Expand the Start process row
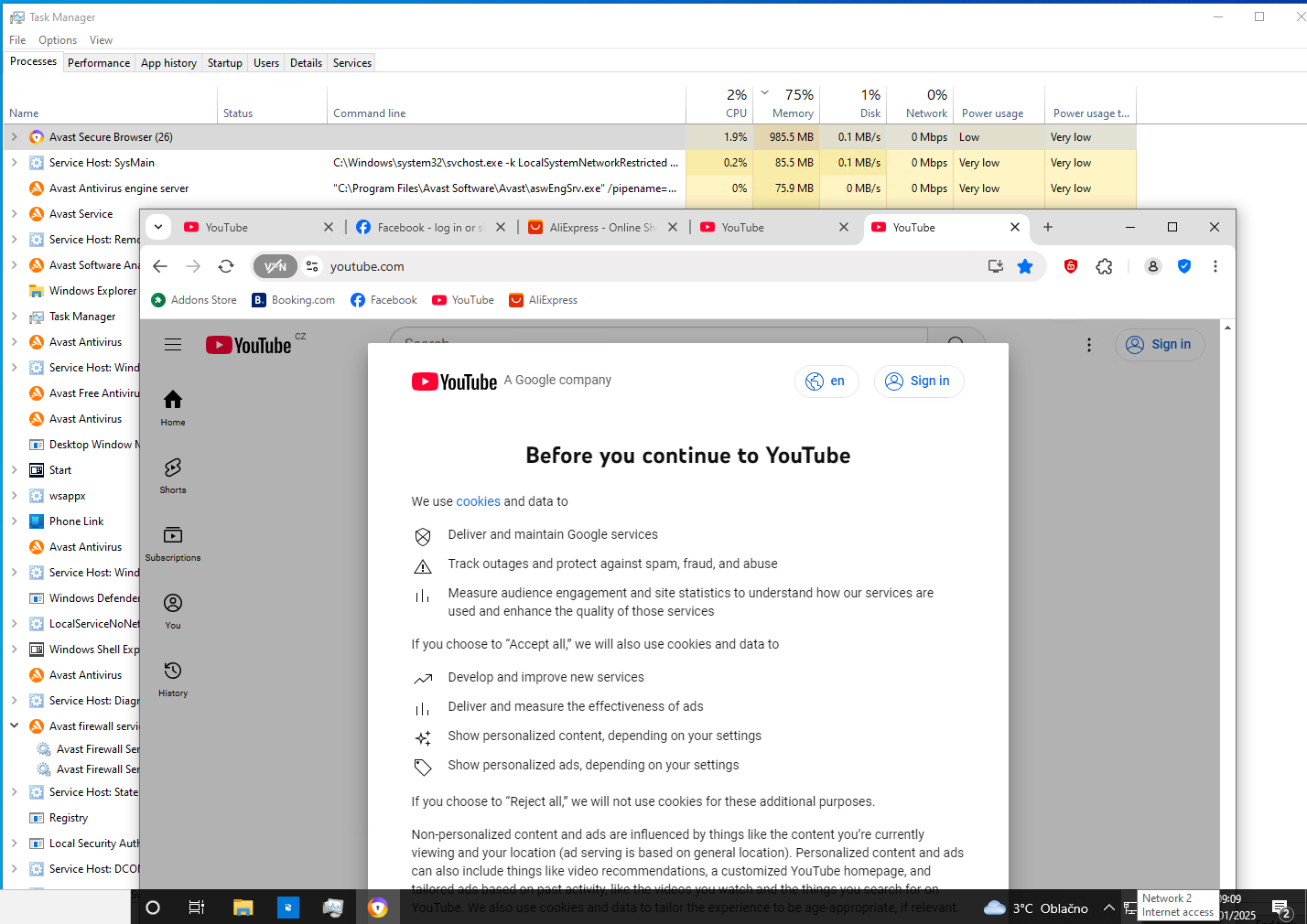Image resolution: width=1307 pixels, height=924 pixels. [14, 470]
